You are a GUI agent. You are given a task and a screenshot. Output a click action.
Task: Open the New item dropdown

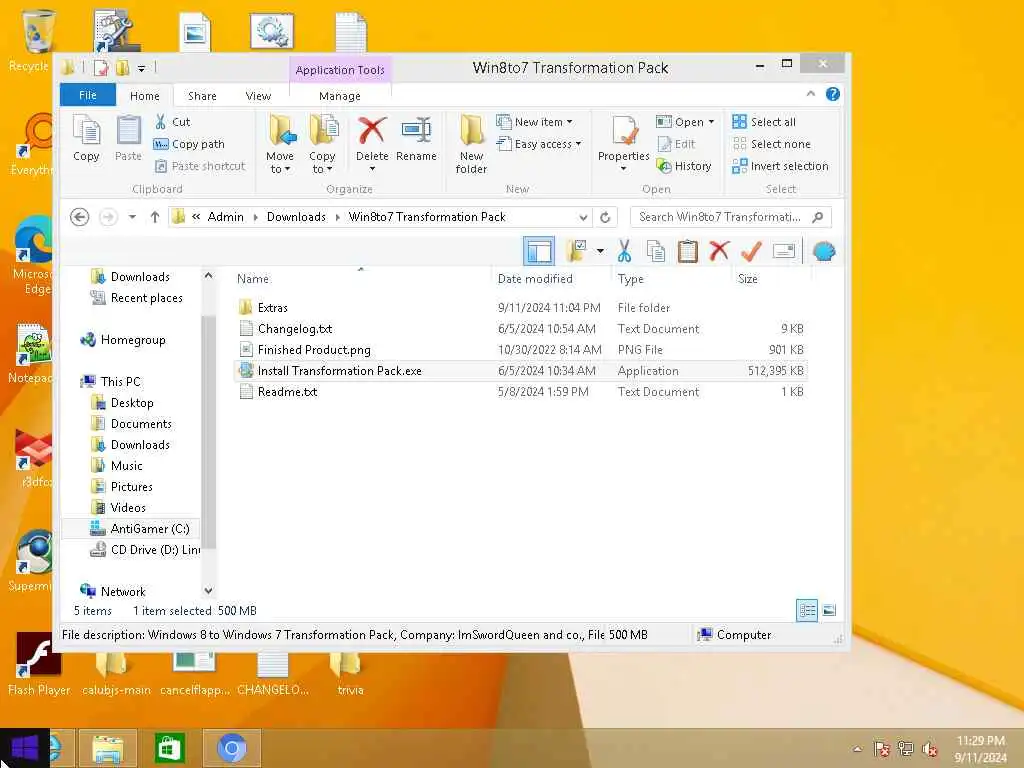click(x=534, y=121)
